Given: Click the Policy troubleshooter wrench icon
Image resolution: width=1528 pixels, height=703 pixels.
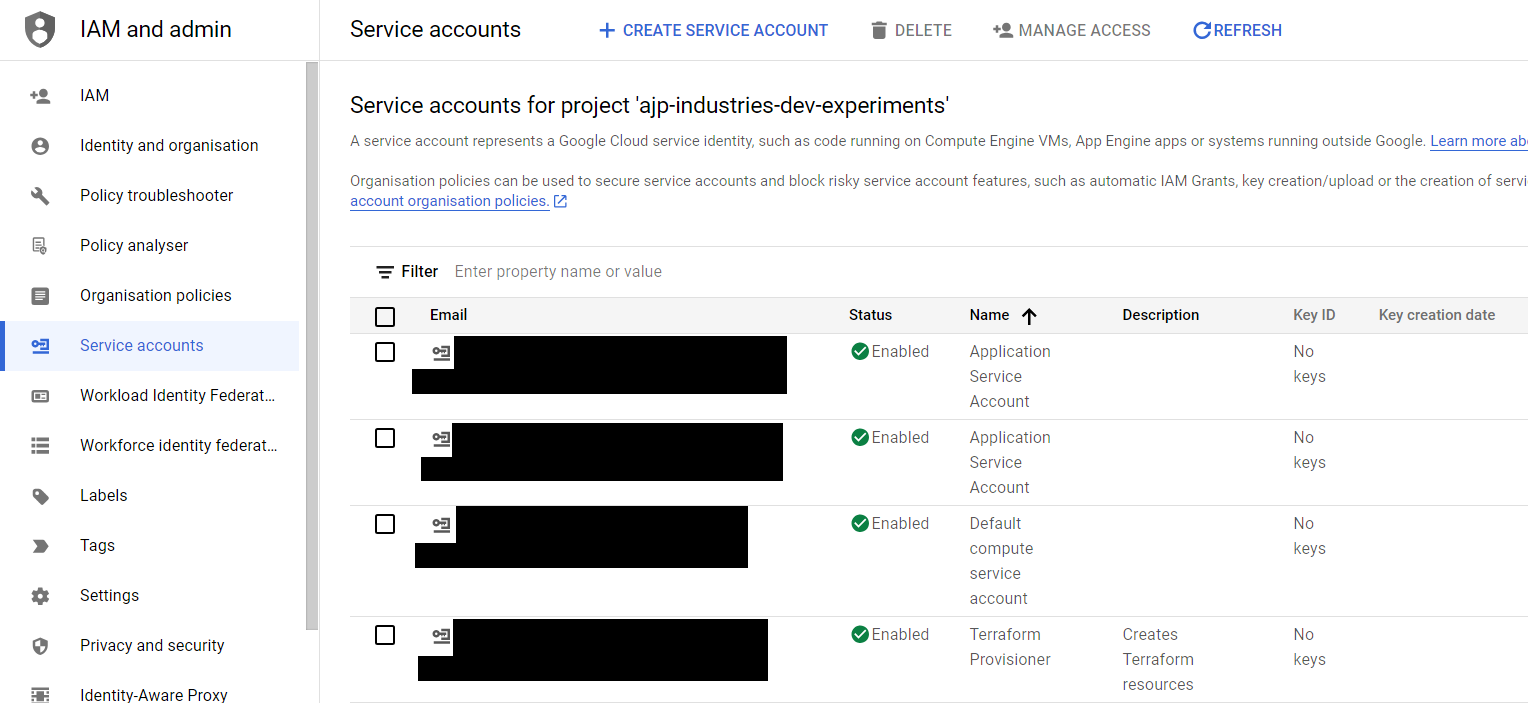Looking at the screenshot, I should click(40, 196).
